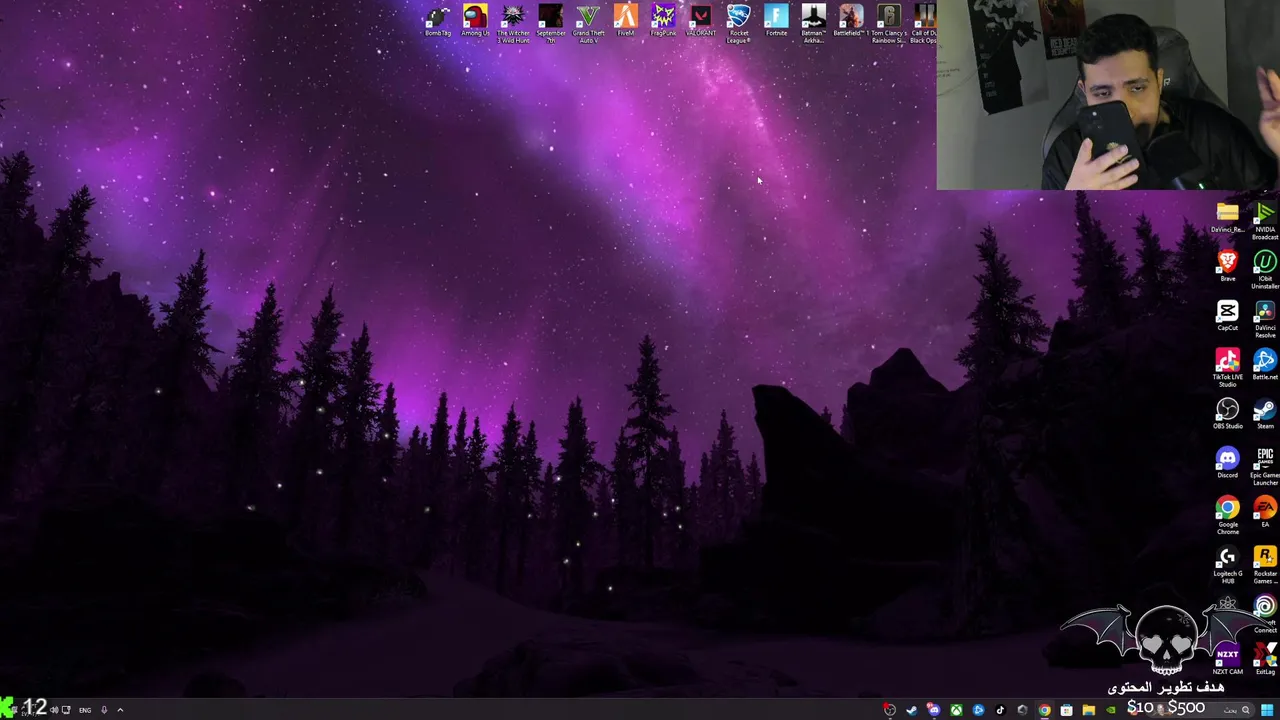Select the September 7th shortcut
This screenshot has width=1280, height=720.
[551, 24]
